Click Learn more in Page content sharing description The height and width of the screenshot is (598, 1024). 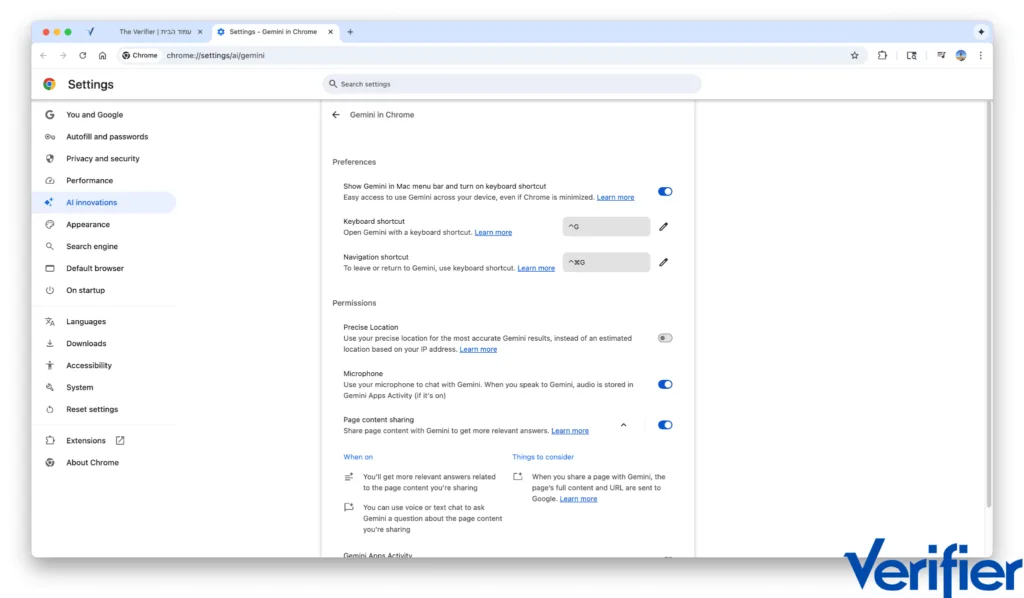(x=570, y=431)
